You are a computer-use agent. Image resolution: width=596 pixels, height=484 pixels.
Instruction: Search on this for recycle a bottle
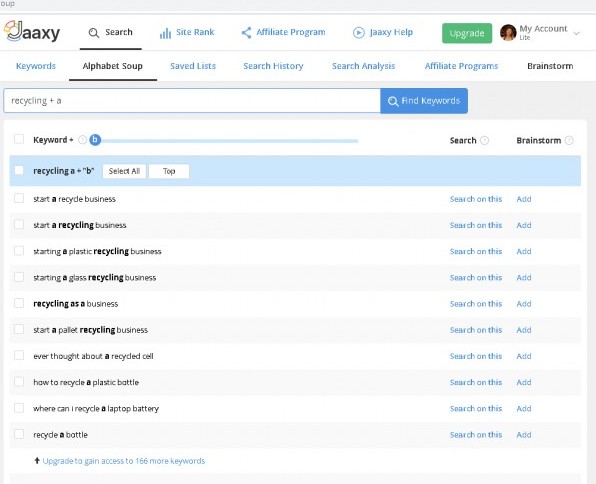476,435
